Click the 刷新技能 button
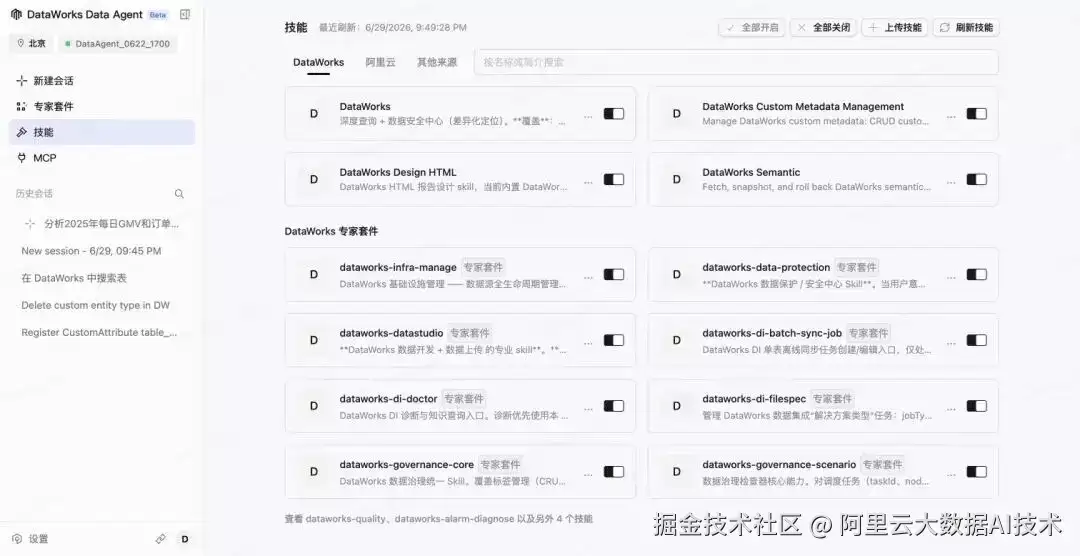 click(x=966, y=28)
